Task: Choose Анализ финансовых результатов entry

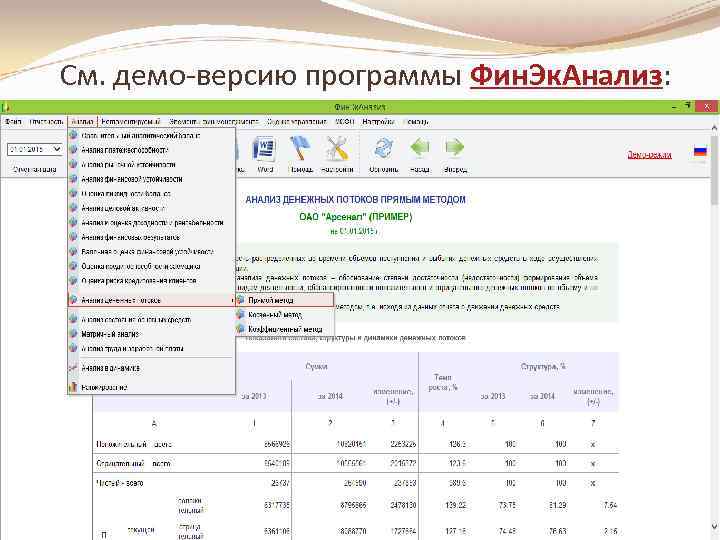Action: click(152, 237)
